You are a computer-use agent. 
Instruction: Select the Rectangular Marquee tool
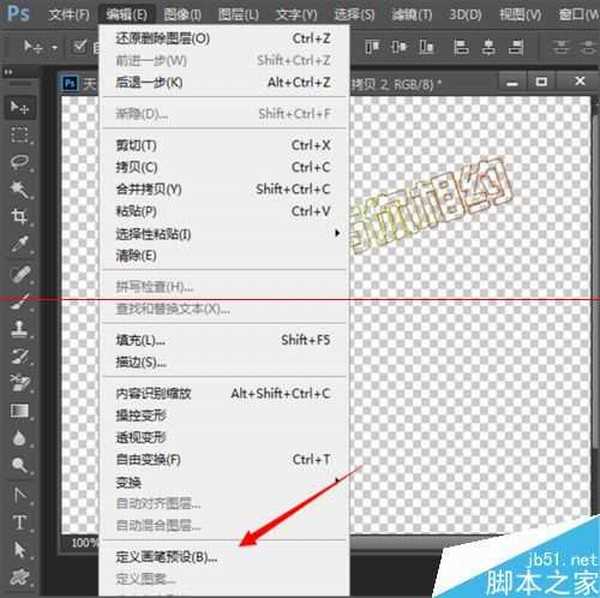(x=19, y=135)
